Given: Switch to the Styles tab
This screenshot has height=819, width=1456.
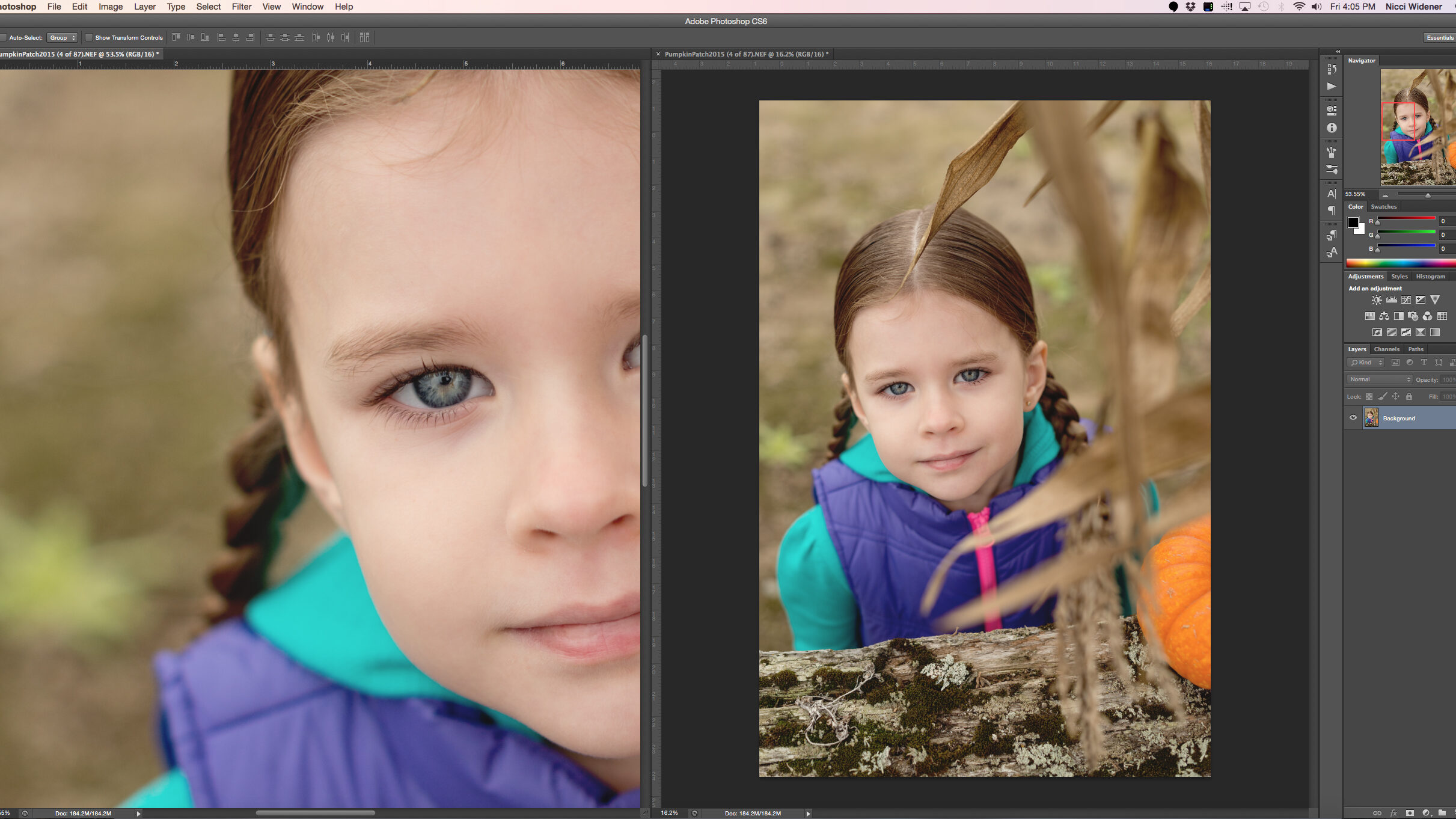Looking at the screenshot, I should coord(1399,276).
